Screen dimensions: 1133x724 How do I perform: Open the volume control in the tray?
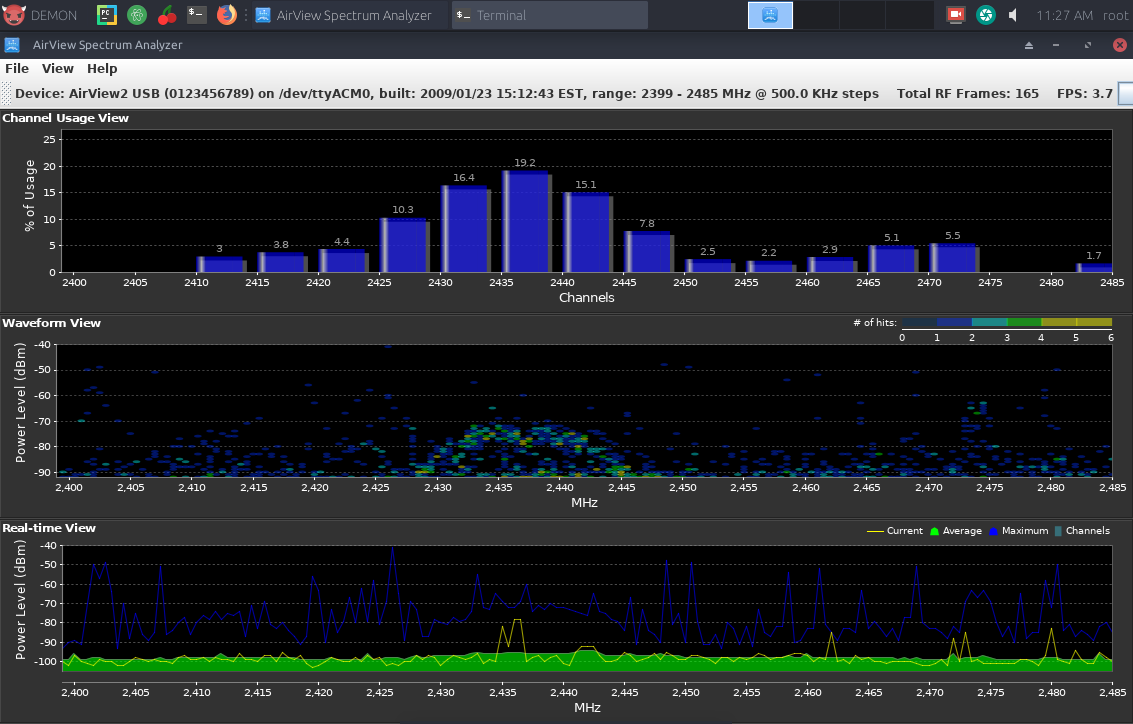[x=1013, y=15]
